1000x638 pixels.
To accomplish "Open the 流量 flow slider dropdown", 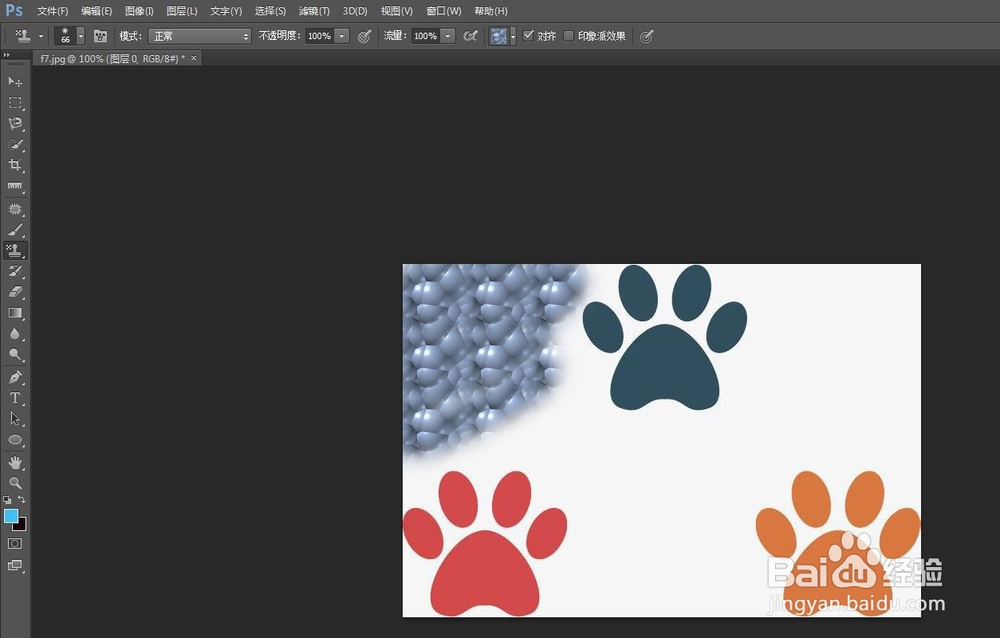I will pos(448,36).
